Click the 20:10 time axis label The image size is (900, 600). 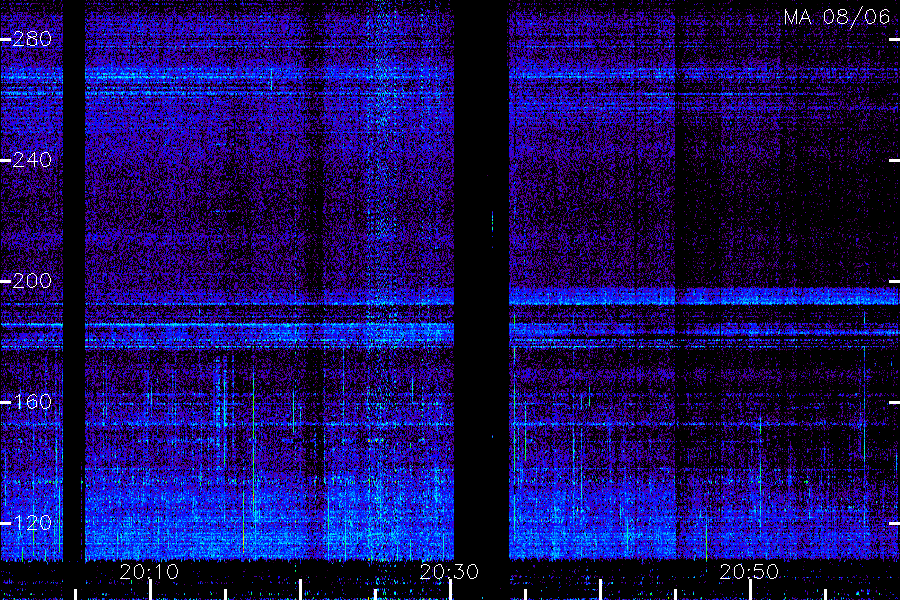coord(149,572)
